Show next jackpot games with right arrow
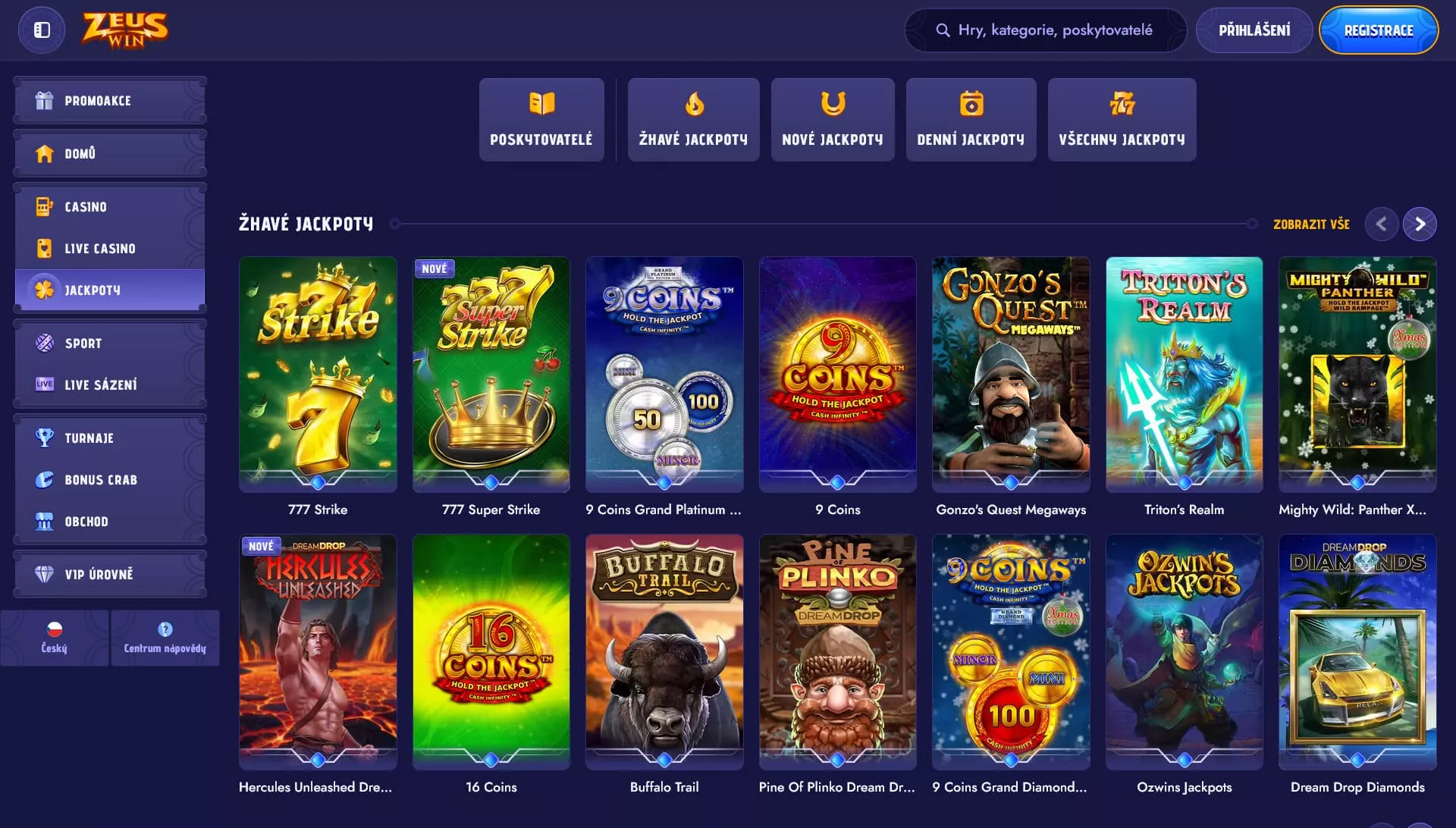1456x828 pixels. click(1420, 224)
